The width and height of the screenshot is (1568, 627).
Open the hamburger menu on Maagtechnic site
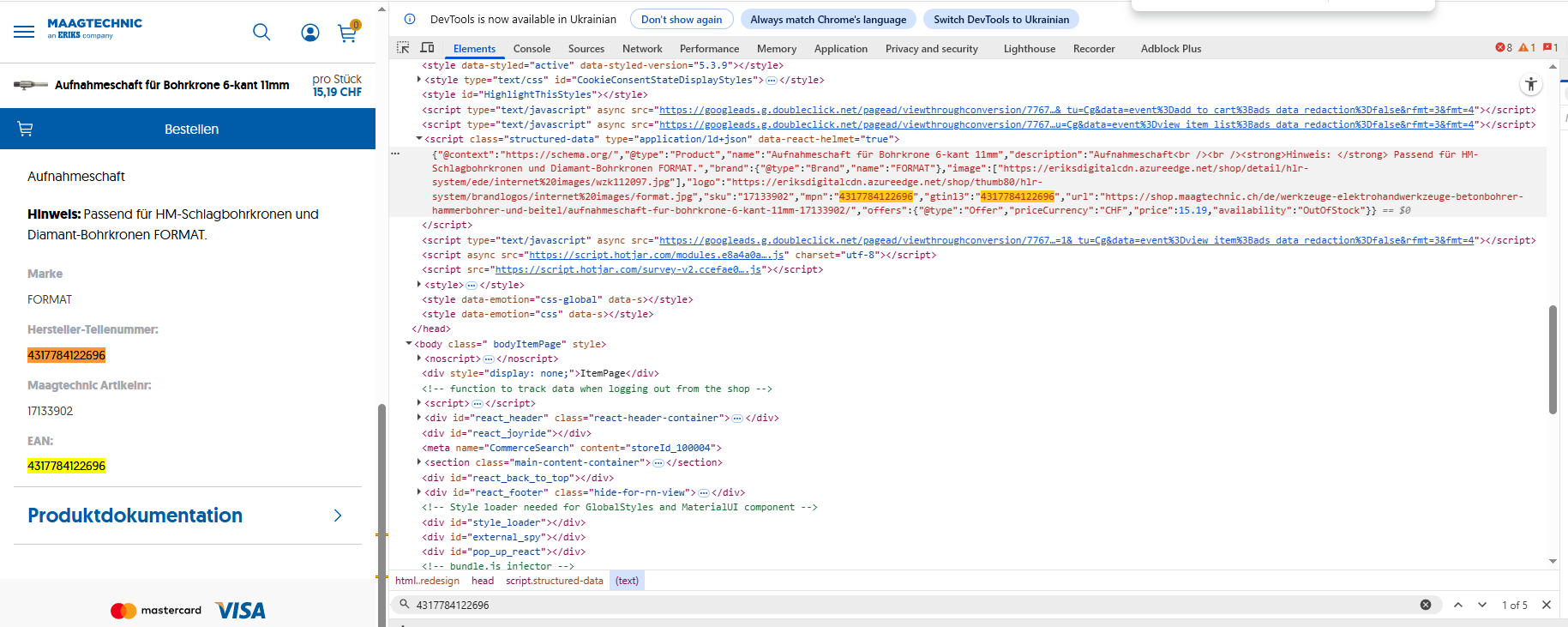[x=24, y=32]
